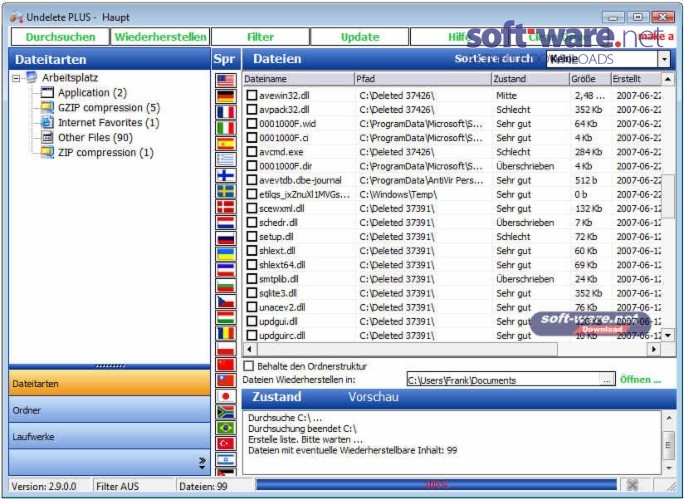Click file list scroll-down arrow
684x500 pixels.
coord(668,336)
